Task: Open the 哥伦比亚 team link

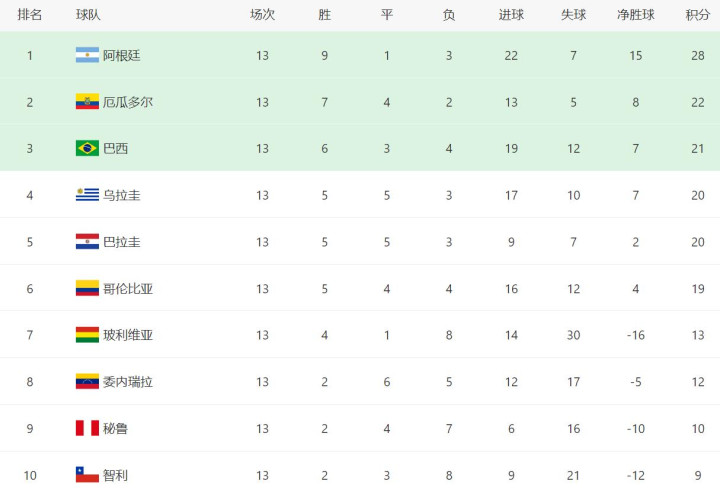Action: click(x=128, y=288)
